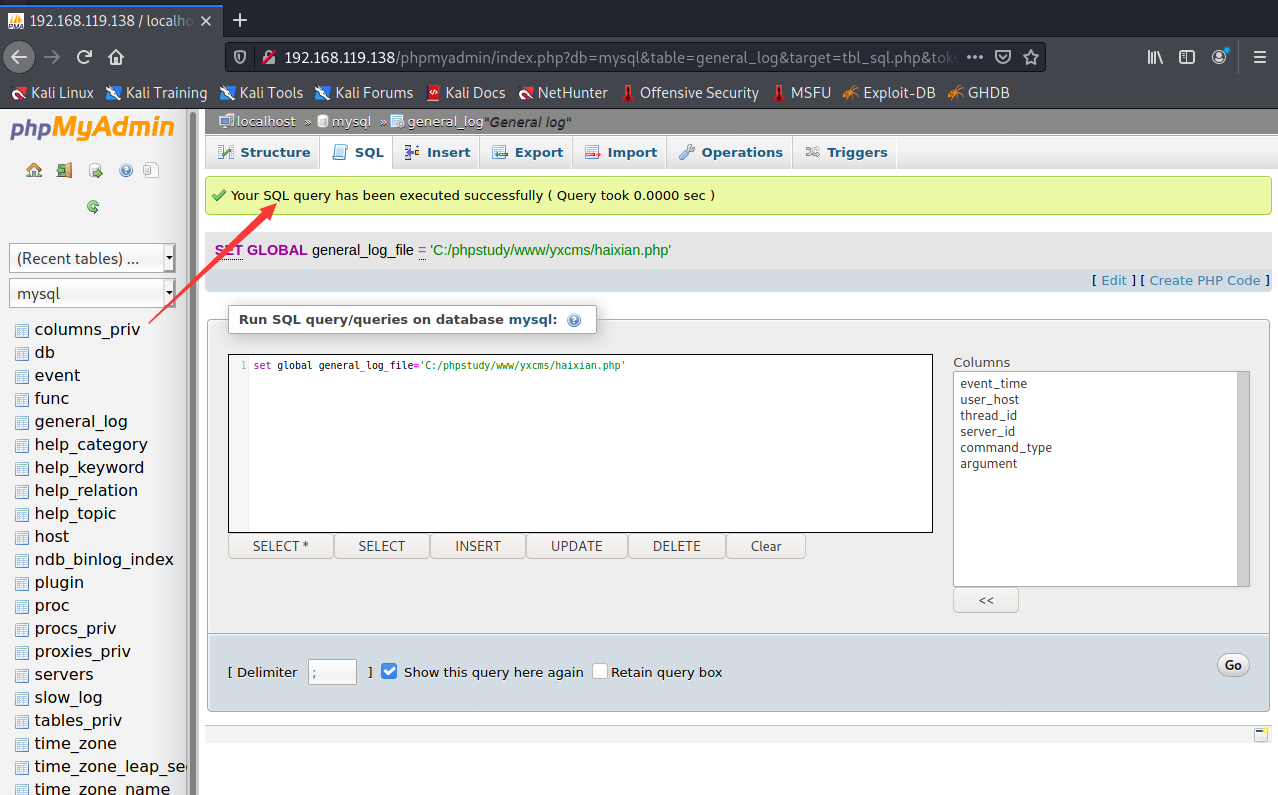Click the general_log table icon in sidebar
This screenshot has height=795, width=1278.
pos(22,422)
